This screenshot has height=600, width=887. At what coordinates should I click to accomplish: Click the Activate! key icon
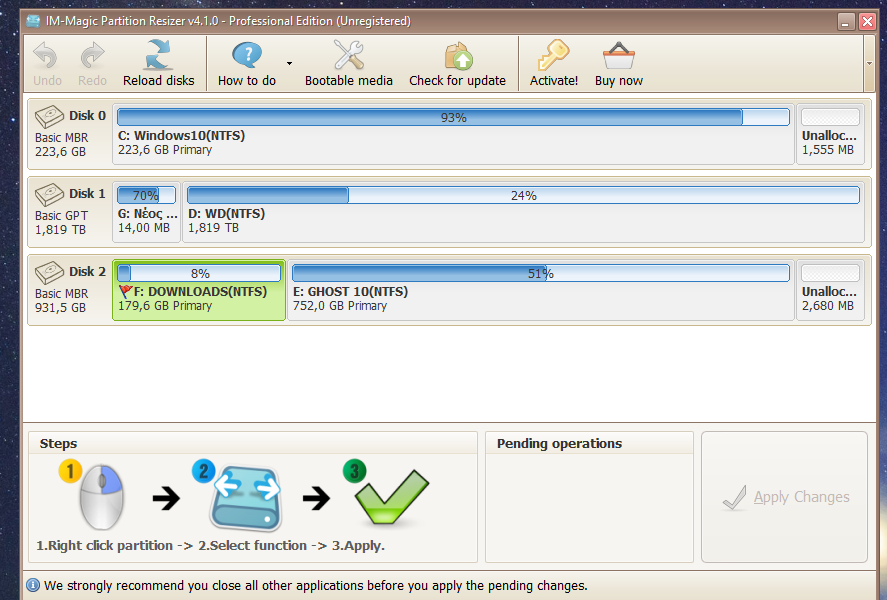click(x=553, y=55)
